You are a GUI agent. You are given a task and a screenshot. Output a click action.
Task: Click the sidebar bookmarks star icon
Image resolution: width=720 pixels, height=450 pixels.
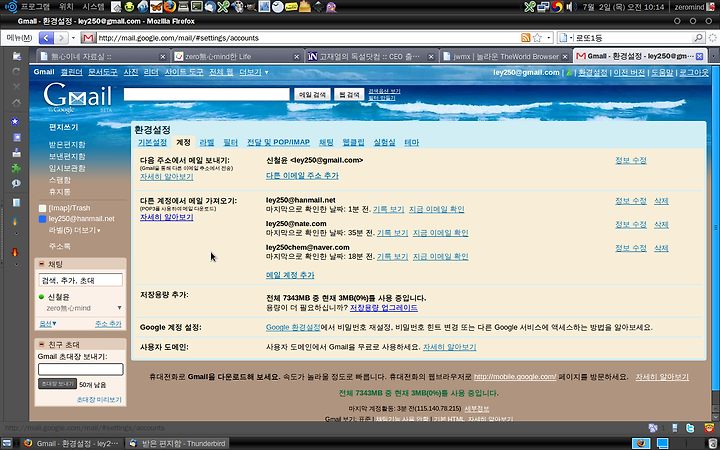tap(15, 121)
